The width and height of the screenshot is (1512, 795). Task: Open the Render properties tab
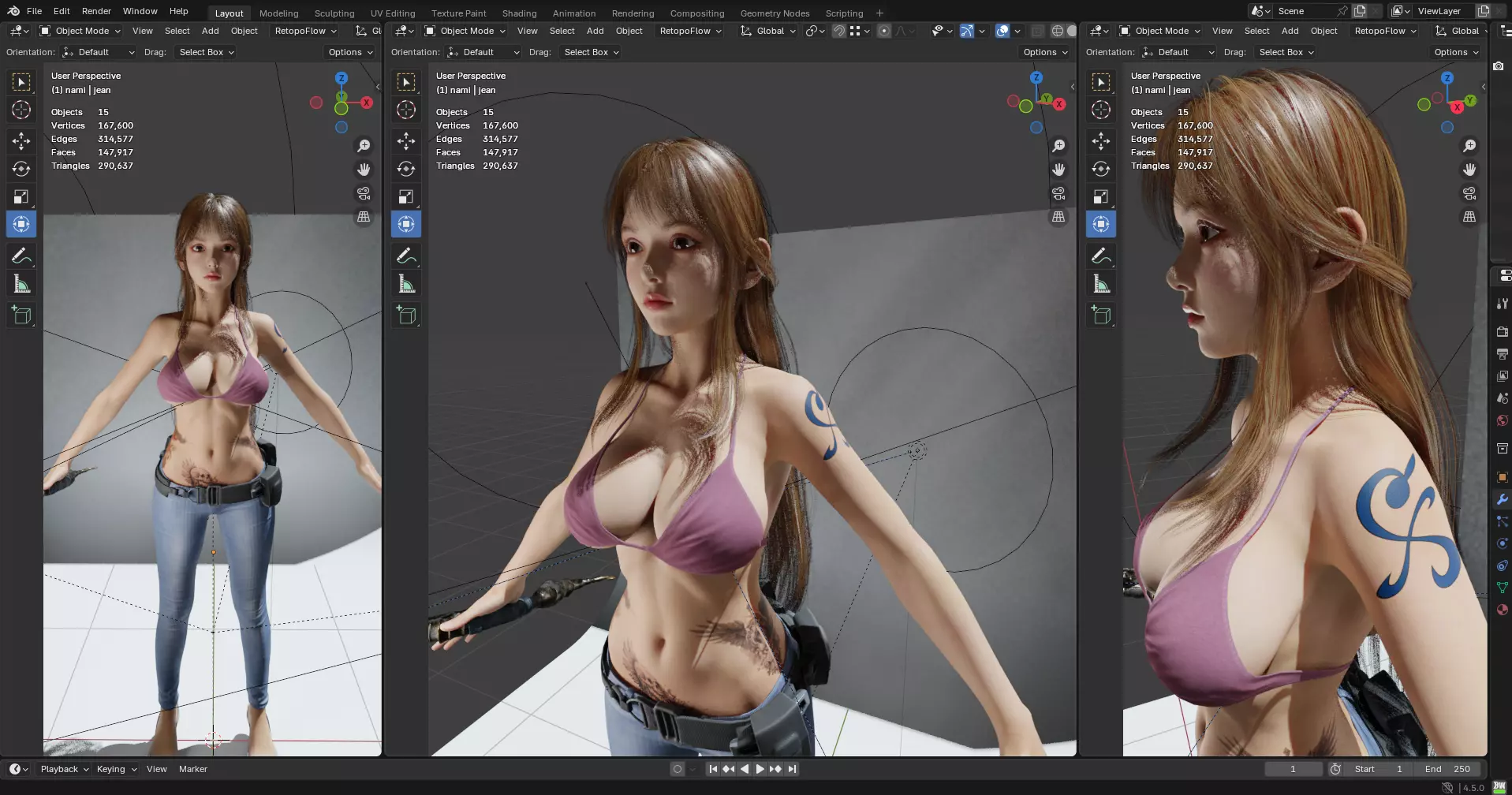[x=1502, y=332]
